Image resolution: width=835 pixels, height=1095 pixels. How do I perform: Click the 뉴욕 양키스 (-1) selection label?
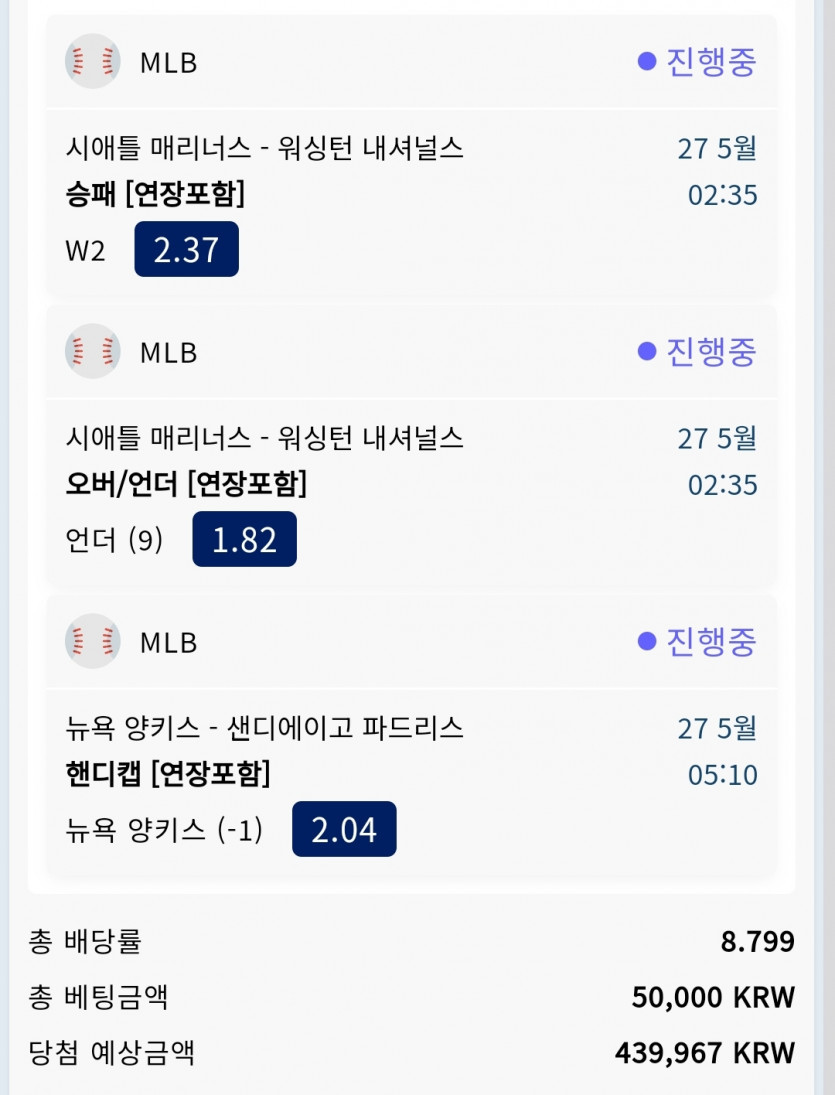pyautogui.click(x=164, y=830)
